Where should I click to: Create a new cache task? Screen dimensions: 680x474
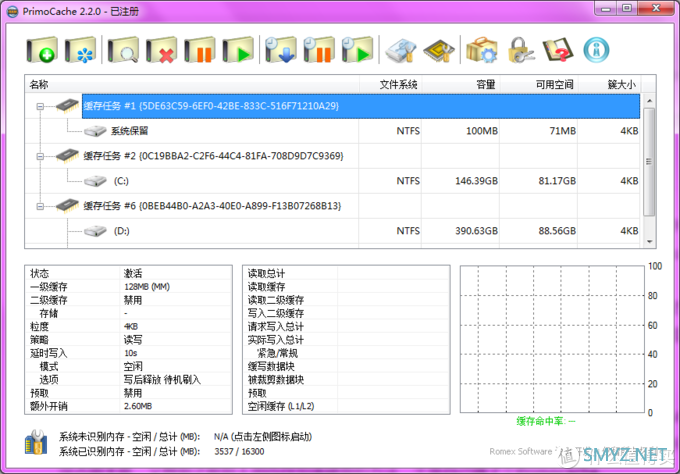(x=42, y=50)
